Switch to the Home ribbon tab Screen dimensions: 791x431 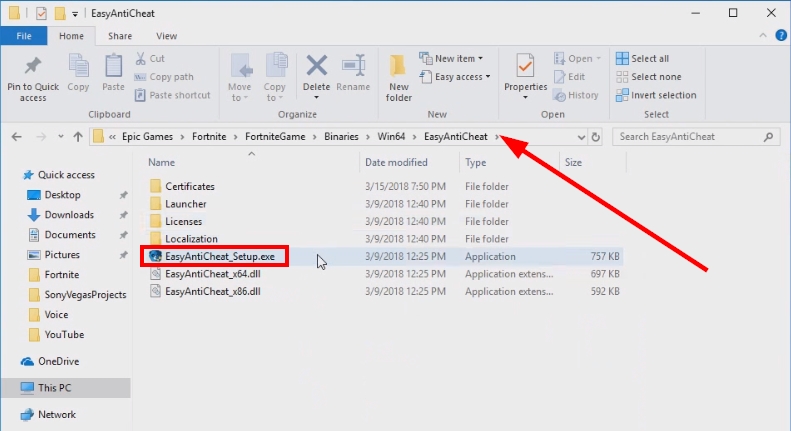click(x=71, y=36)
